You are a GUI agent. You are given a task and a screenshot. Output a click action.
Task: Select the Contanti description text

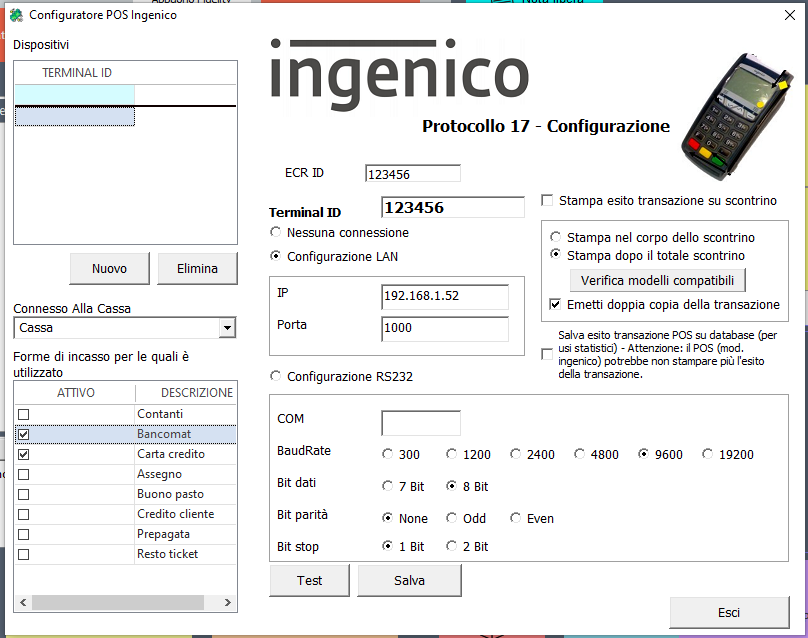click(x=160, y=414)
